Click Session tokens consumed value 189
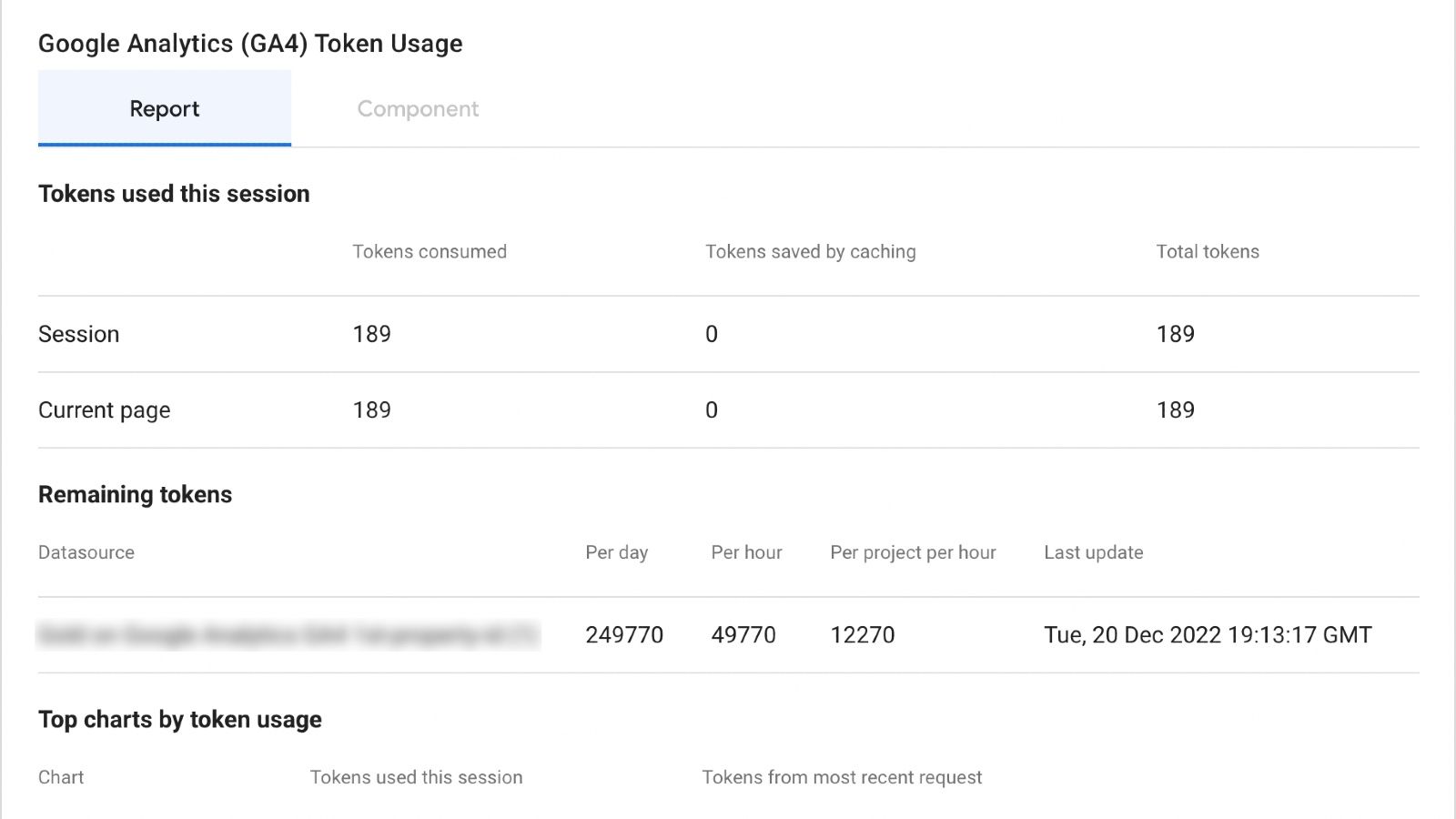 pyautogui.click(x=371, y=334)
